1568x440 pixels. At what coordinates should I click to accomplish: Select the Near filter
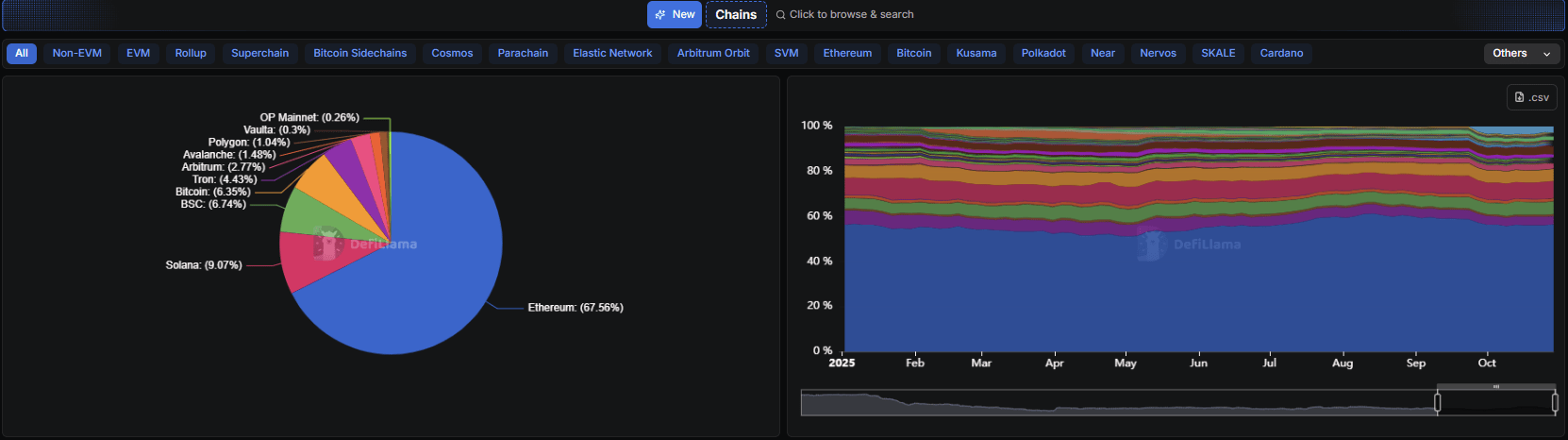pyautogui.click(x=1103, y=53)
